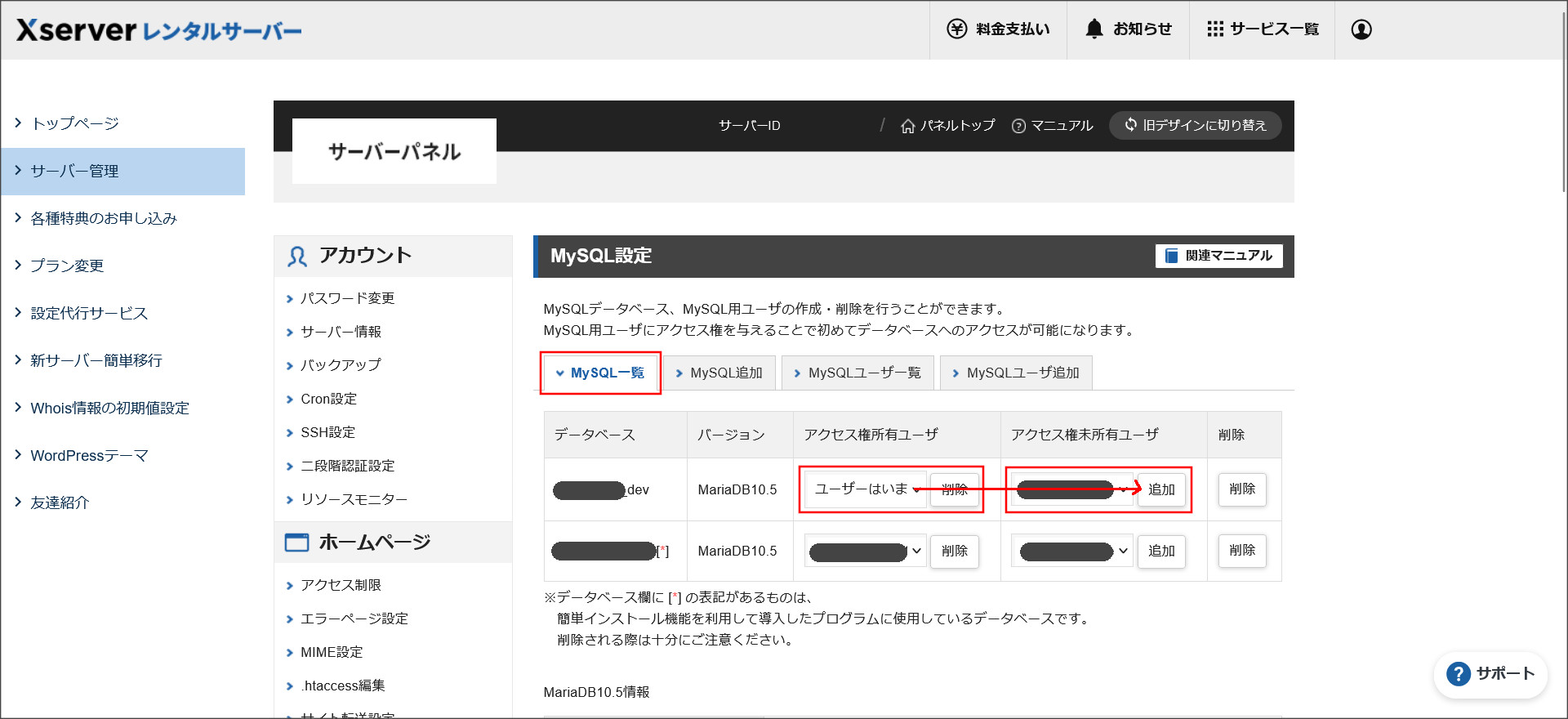This screenshot has height=719, width=1568.
Task: Open 二段階認証設定 link
Action: coord(347,466)
